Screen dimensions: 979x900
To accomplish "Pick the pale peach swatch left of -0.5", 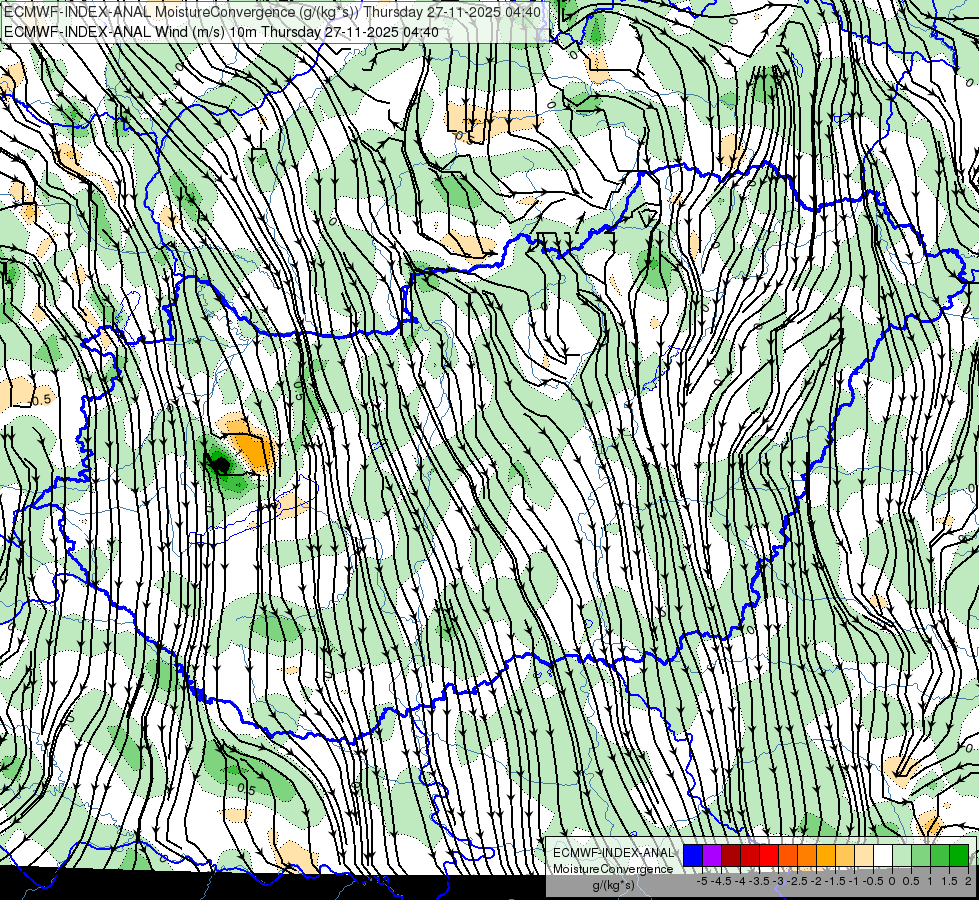I will click(x=863, y=855).
